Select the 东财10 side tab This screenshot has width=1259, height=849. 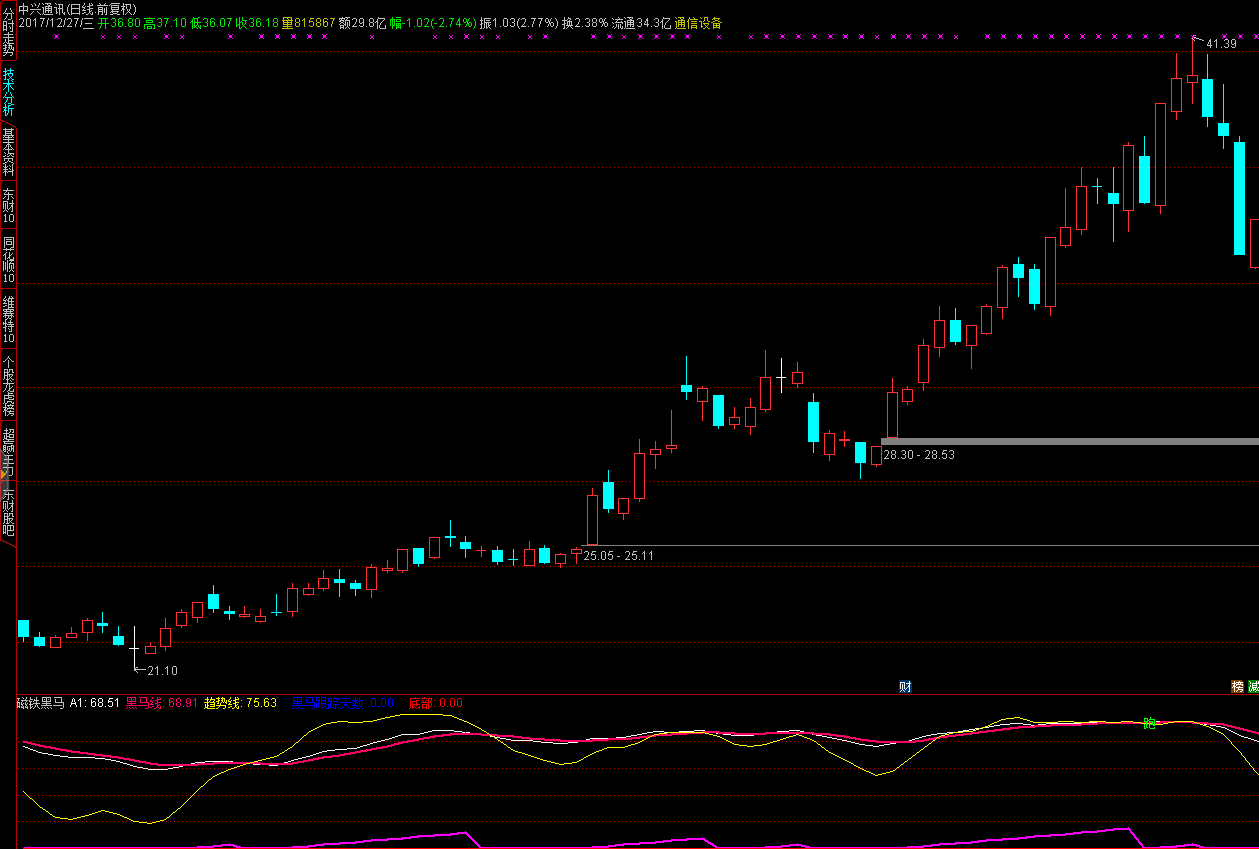tap(8, 205)
